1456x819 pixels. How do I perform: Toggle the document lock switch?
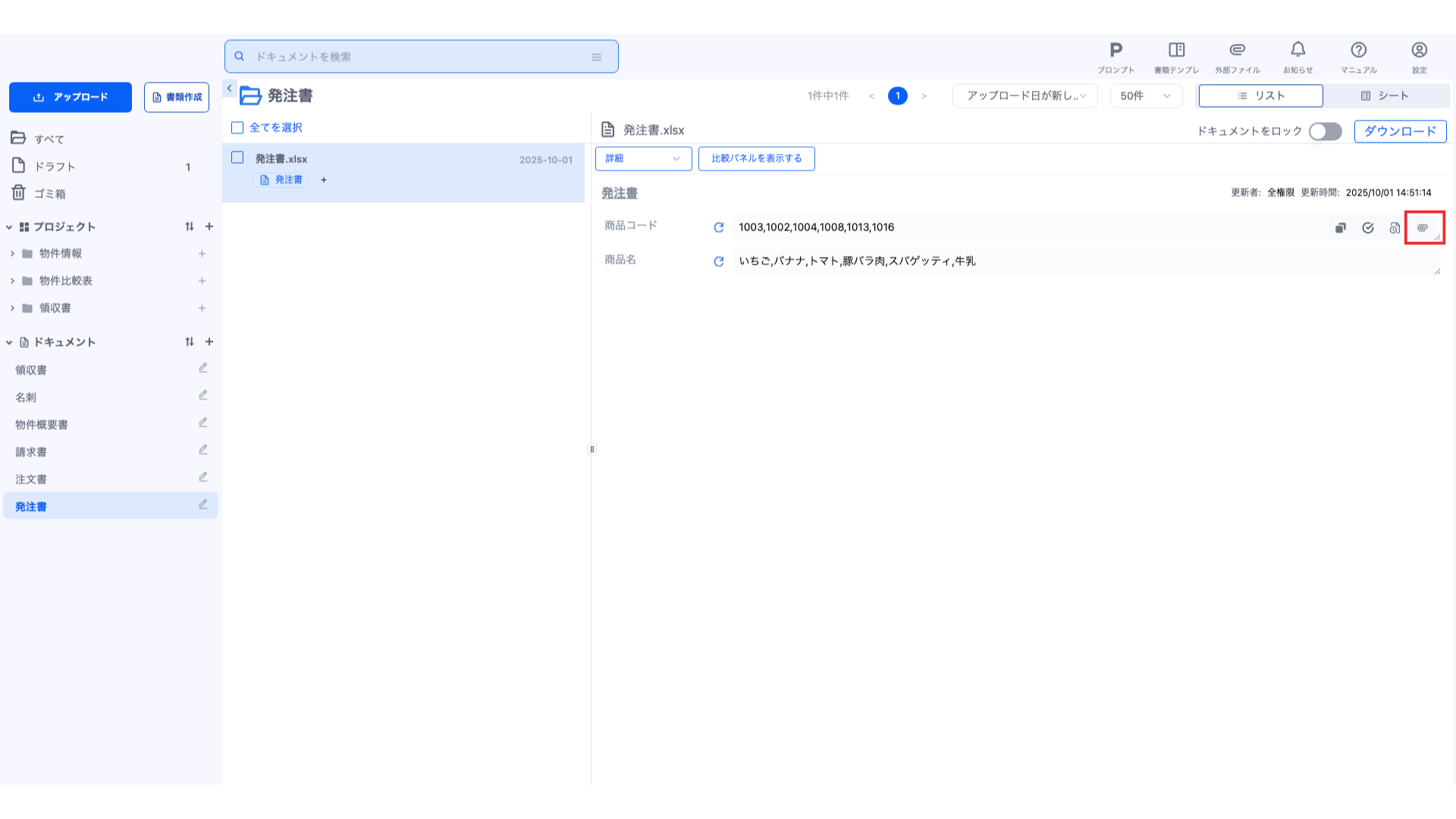pos(1325,131)
